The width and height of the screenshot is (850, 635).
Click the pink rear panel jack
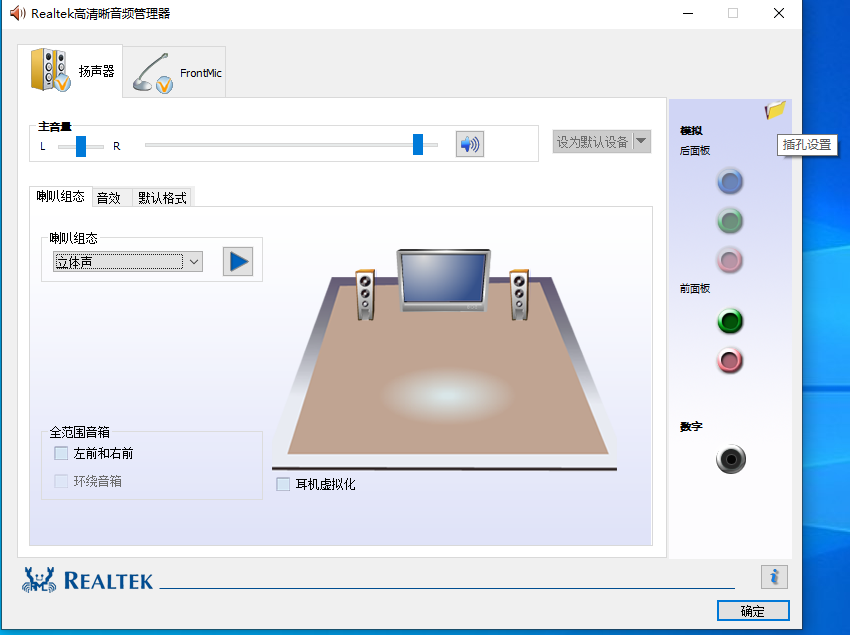coord(730,260)
